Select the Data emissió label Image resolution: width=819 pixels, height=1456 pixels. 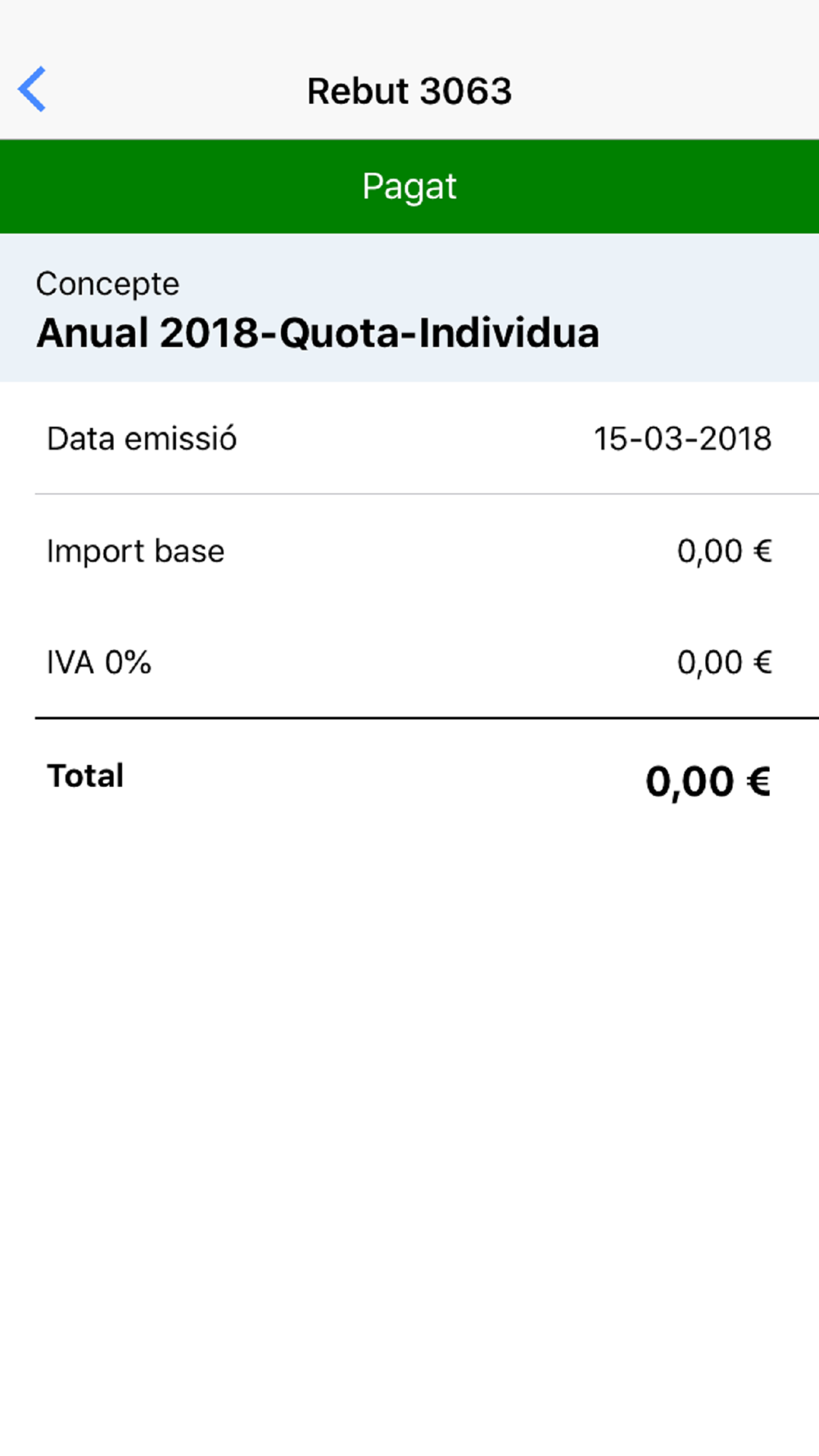coord(142,439)
